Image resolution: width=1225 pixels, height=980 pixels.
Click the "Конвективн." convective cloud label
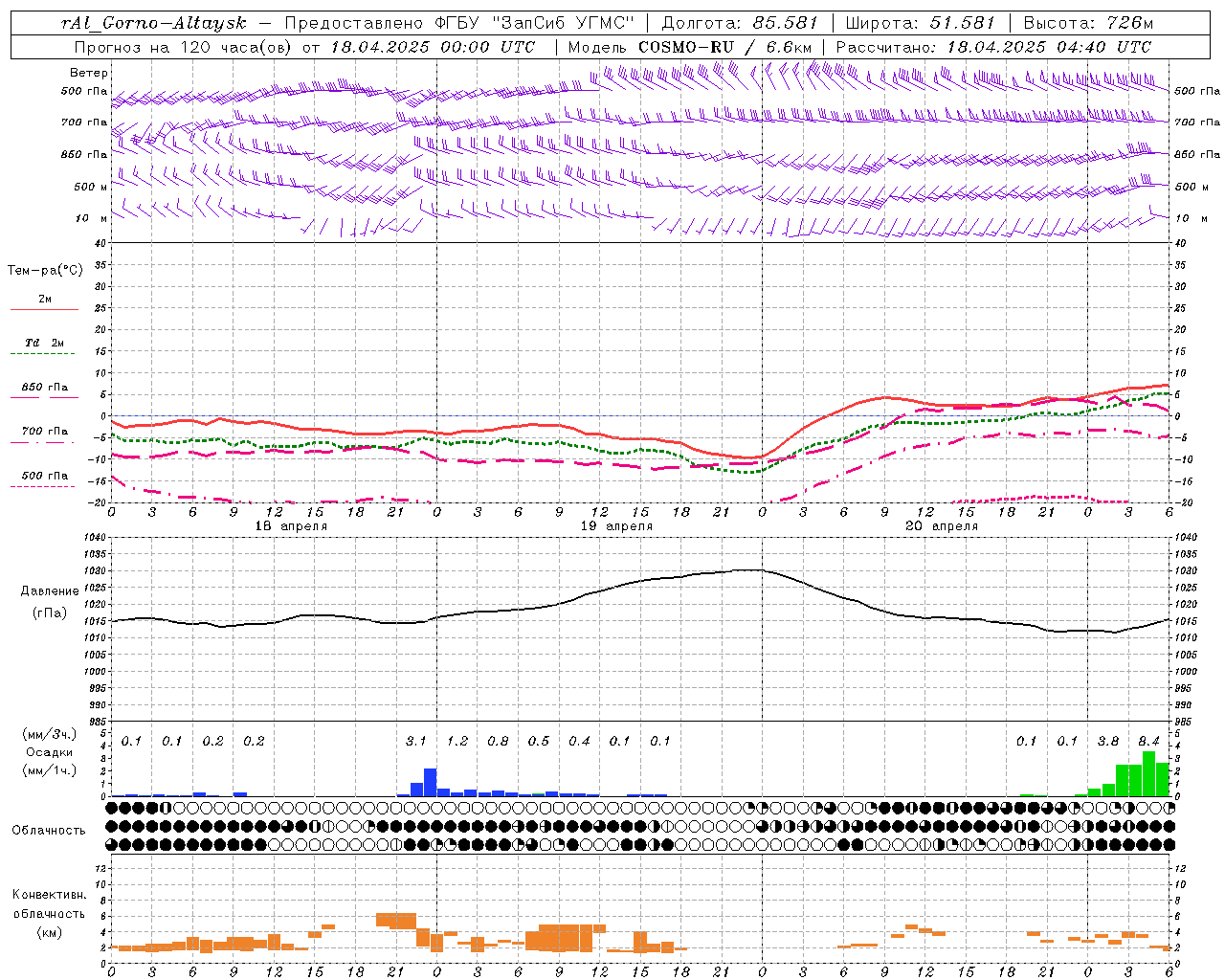(50, 895)
